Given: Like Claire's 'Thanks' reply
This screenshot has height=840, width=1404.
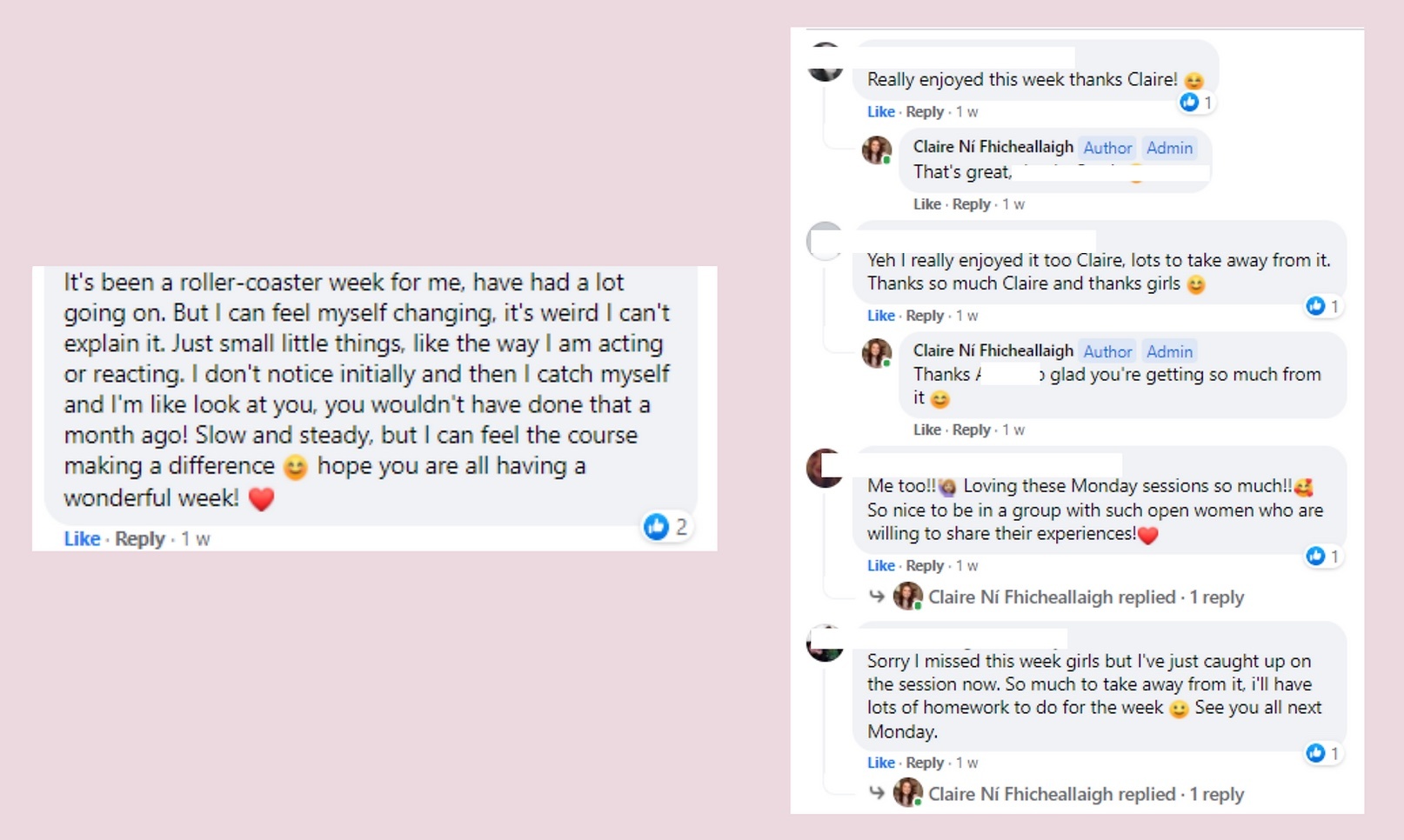Looking at the screenshot, I should (x=926, y=430).
